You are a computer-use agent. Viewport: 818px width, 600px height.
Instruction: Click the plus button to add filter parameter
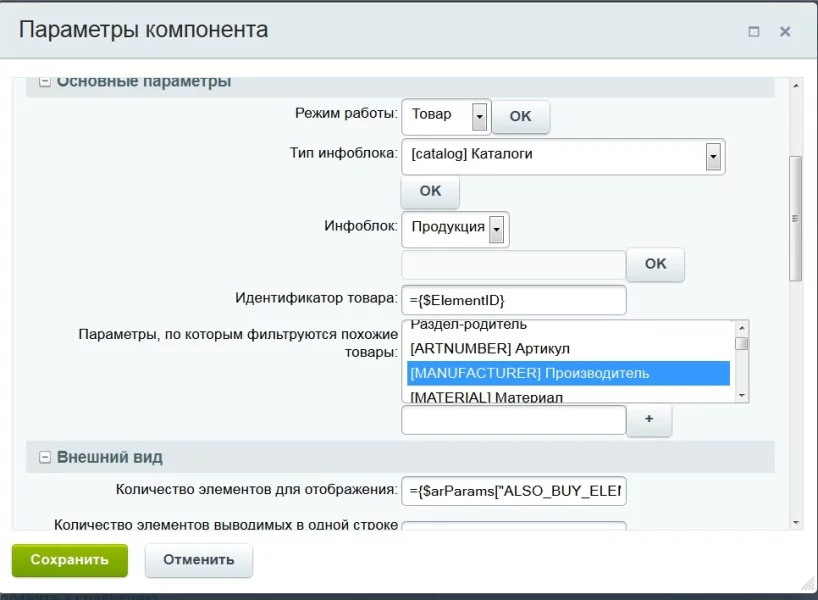(649, 420)
